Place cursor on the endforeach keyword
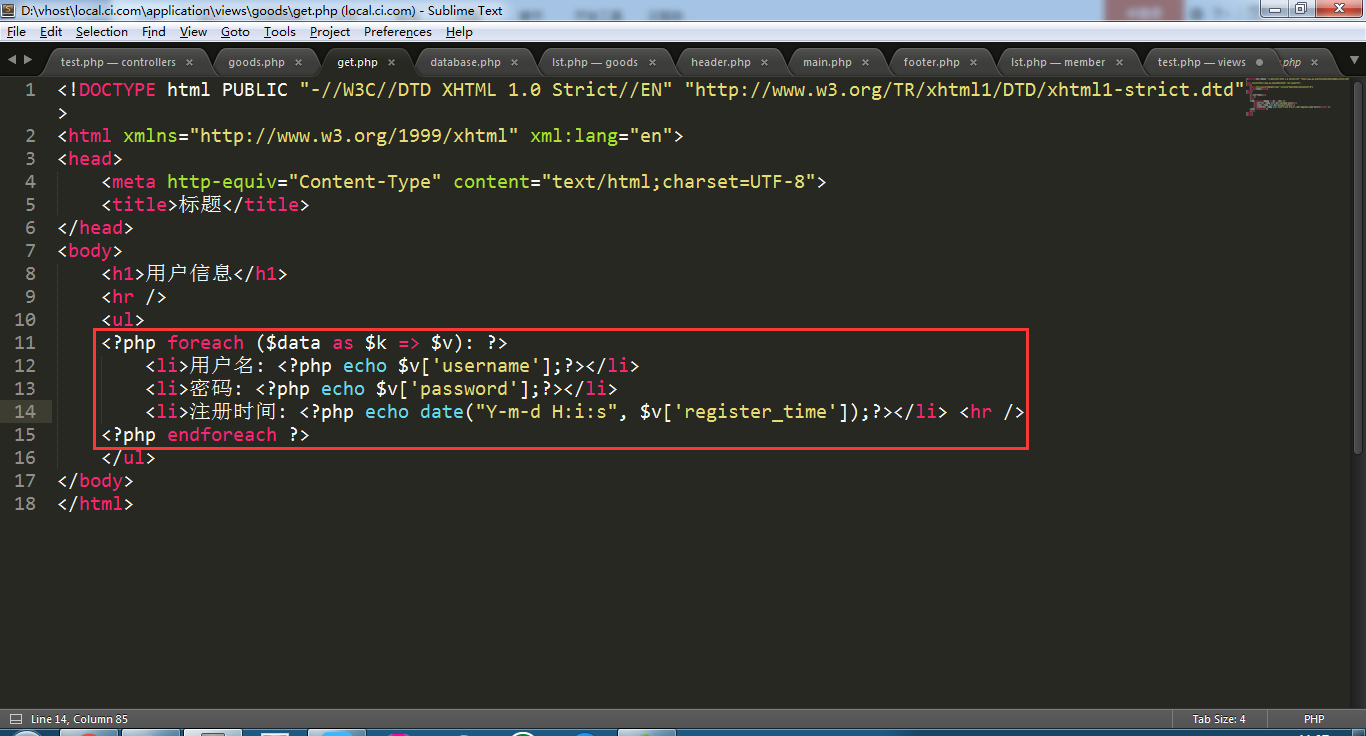Screen dimensions: 1366x736 click(221, 435)
